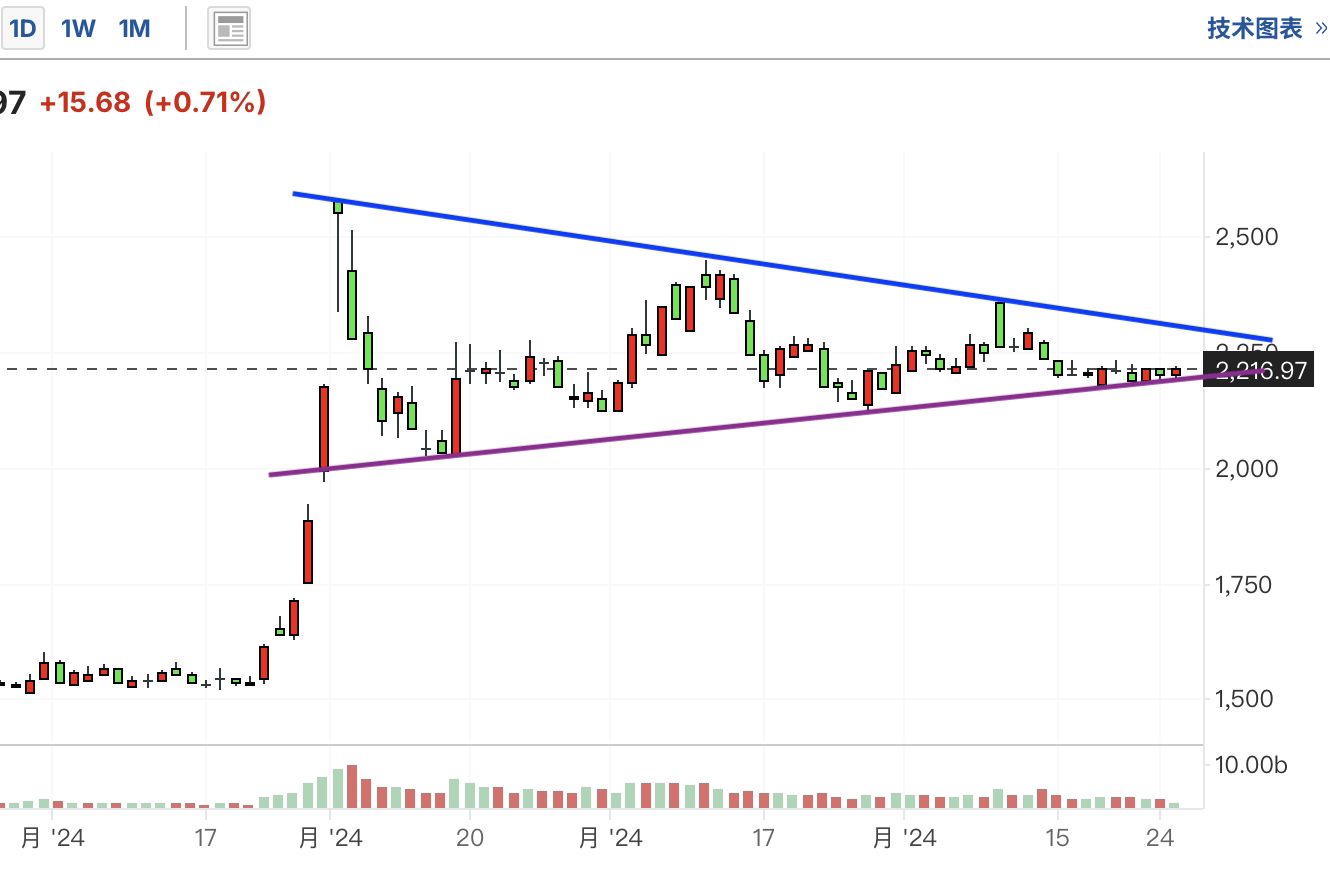This screenshot has height=870, width=1330.
Task: Click the current price label 2,216.97
Action: point(1260,370)
